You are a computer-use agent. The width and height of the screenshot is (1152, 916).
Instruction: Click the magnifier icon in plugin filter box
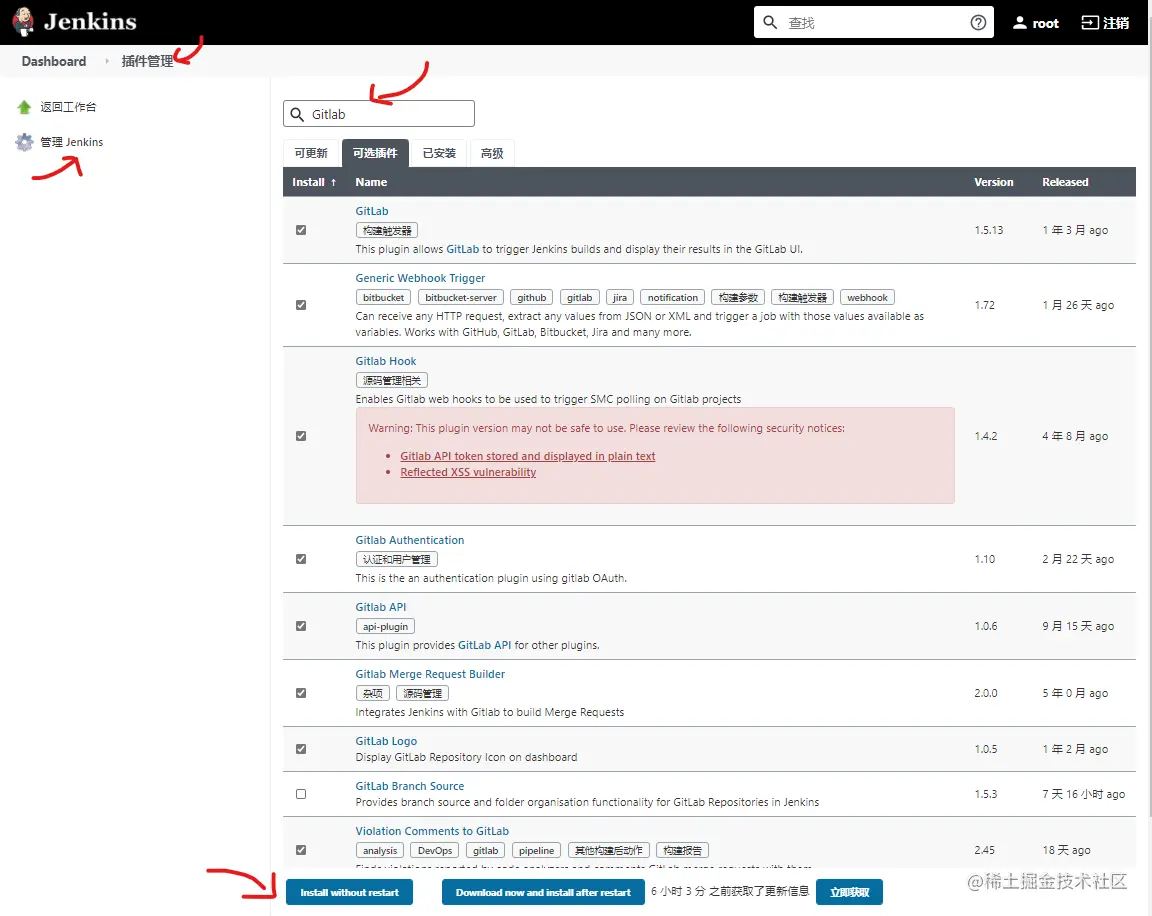(x=297, y=114)
